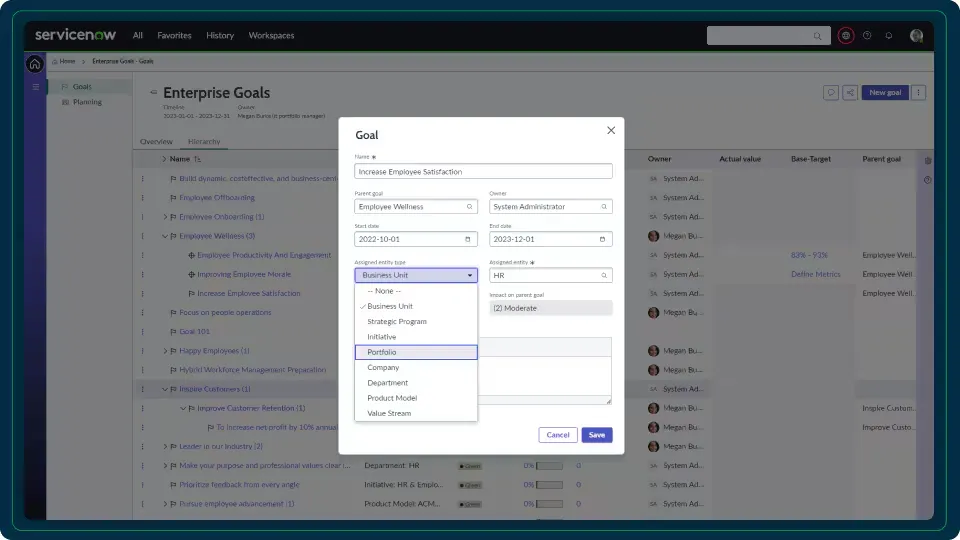The image size is (960, 540).
Task: Open the user profile avatar
Action: coord(916,36)
